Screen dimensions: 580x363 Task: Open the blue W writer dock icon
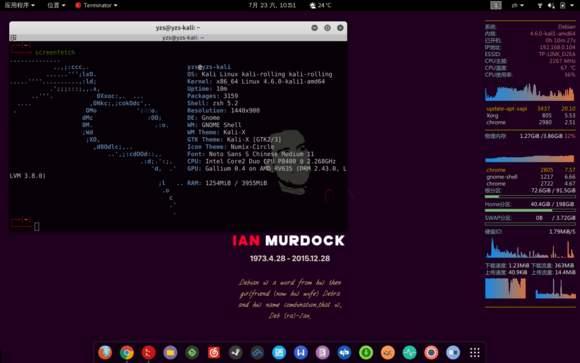coord(301,353)
